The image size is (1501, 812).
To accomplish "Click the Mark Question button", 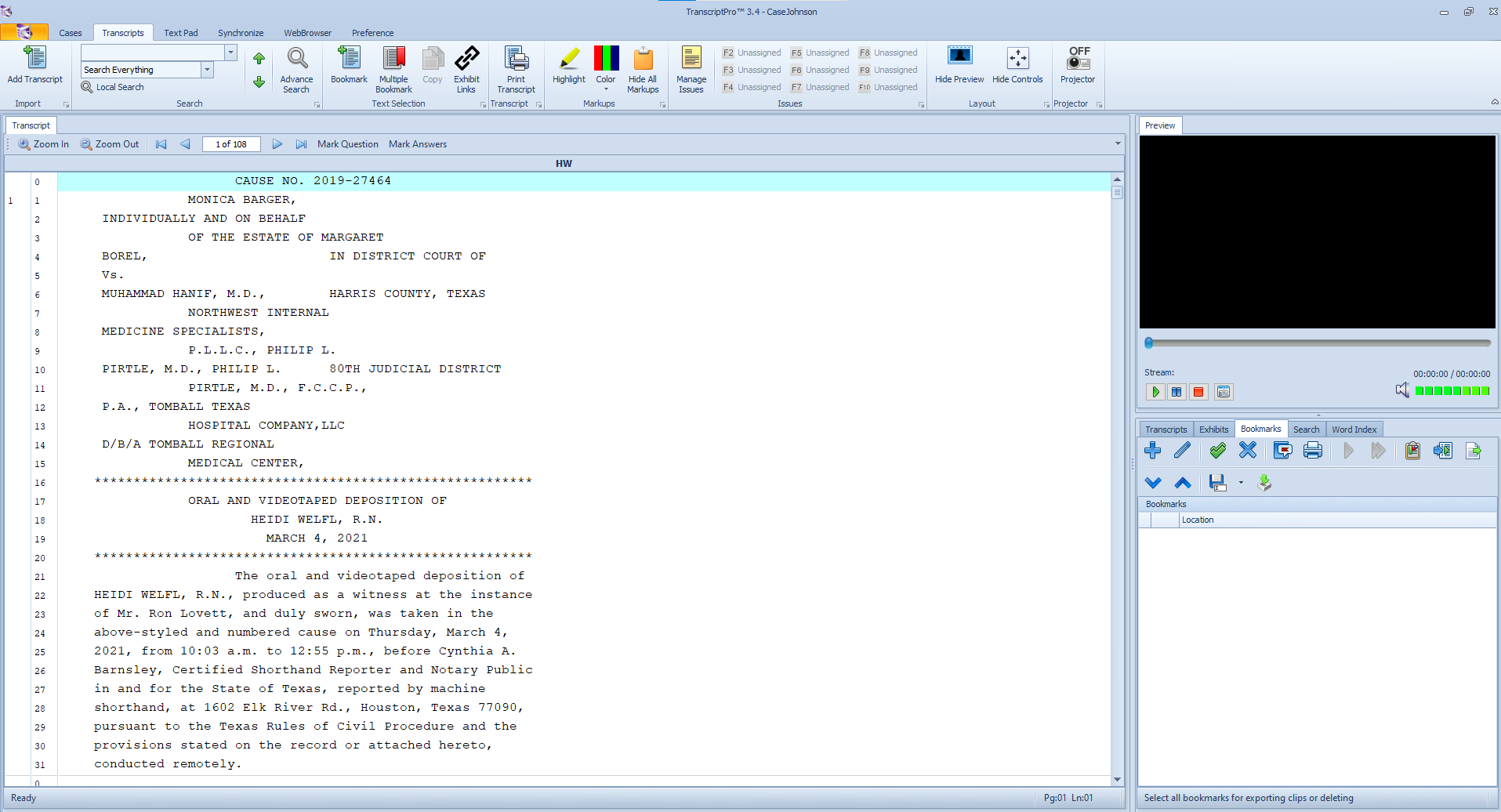I will 348,144.
